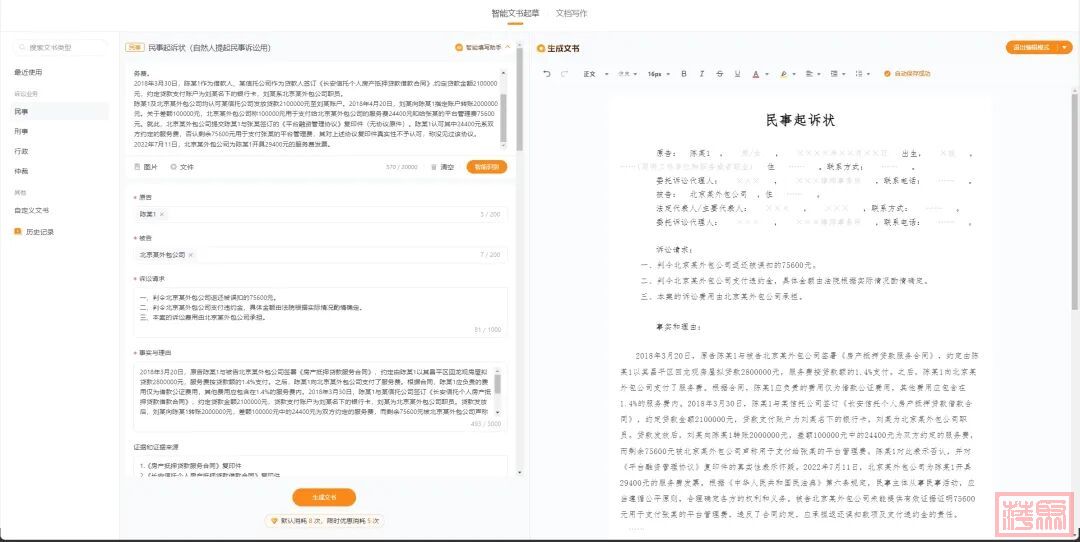Apply Italic formatting in the editor
The width and height of the screenshot is (1080, 542).
[x=702, y=74]
